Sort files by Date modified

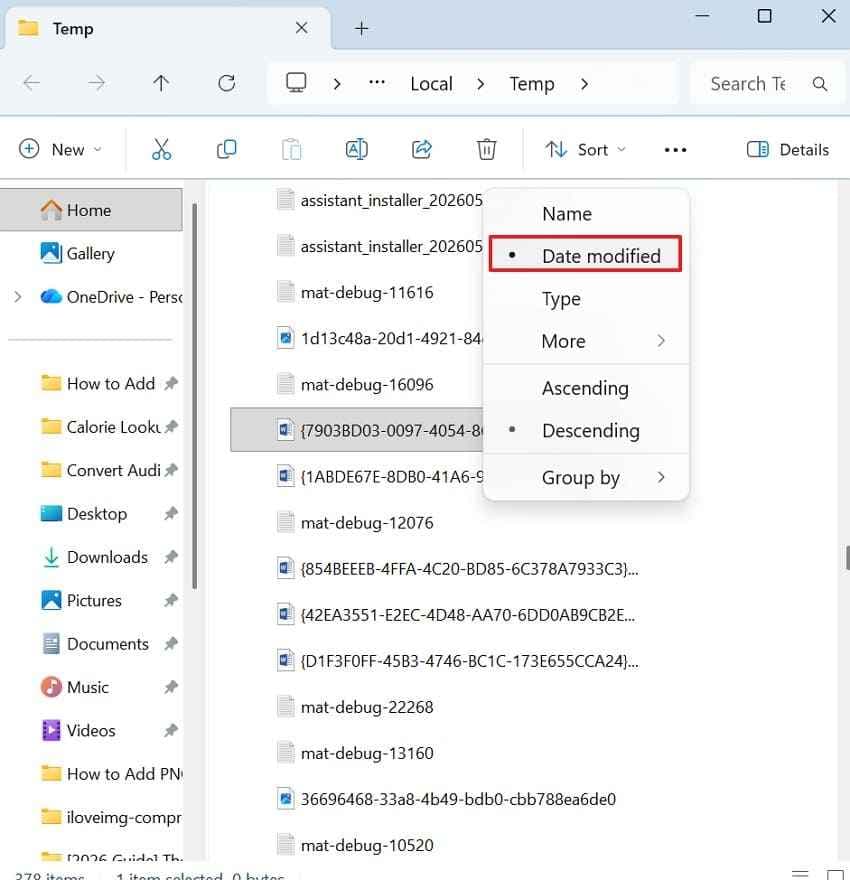pyautogui.click(x=586, y=256)
